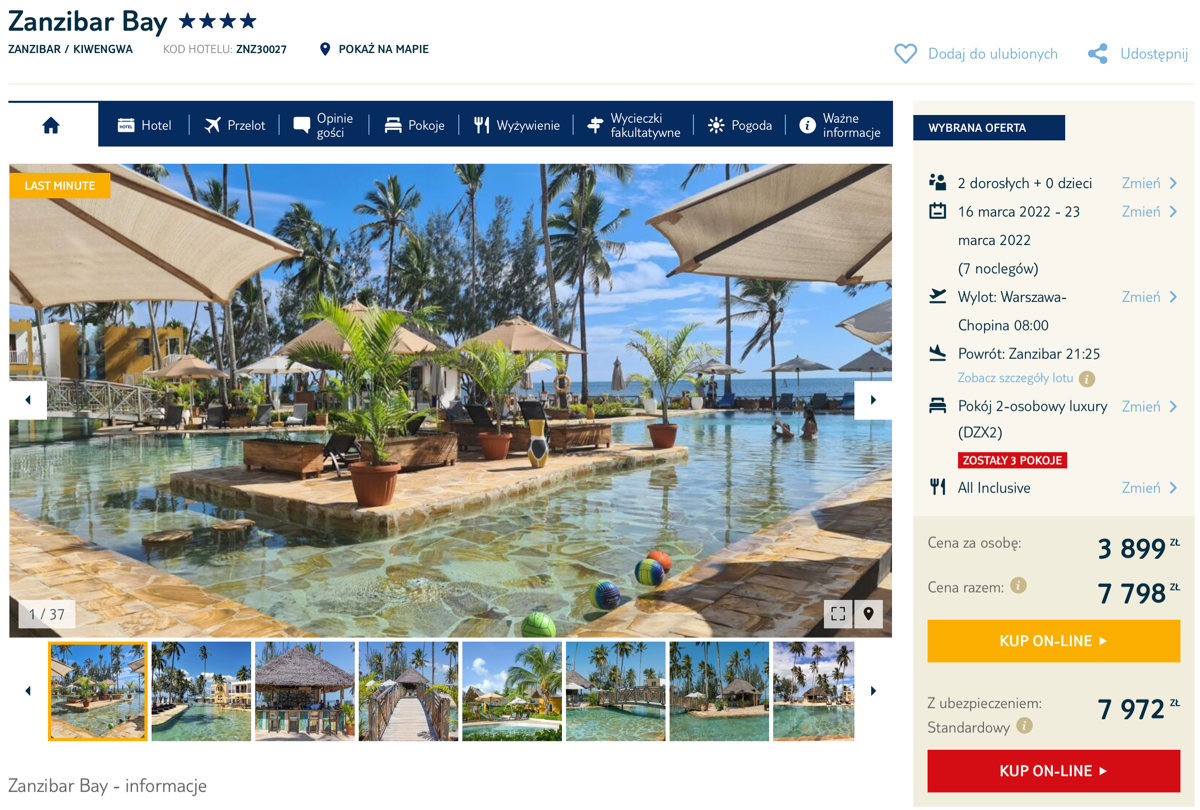Expand Zmień for travel dates

1150,211
